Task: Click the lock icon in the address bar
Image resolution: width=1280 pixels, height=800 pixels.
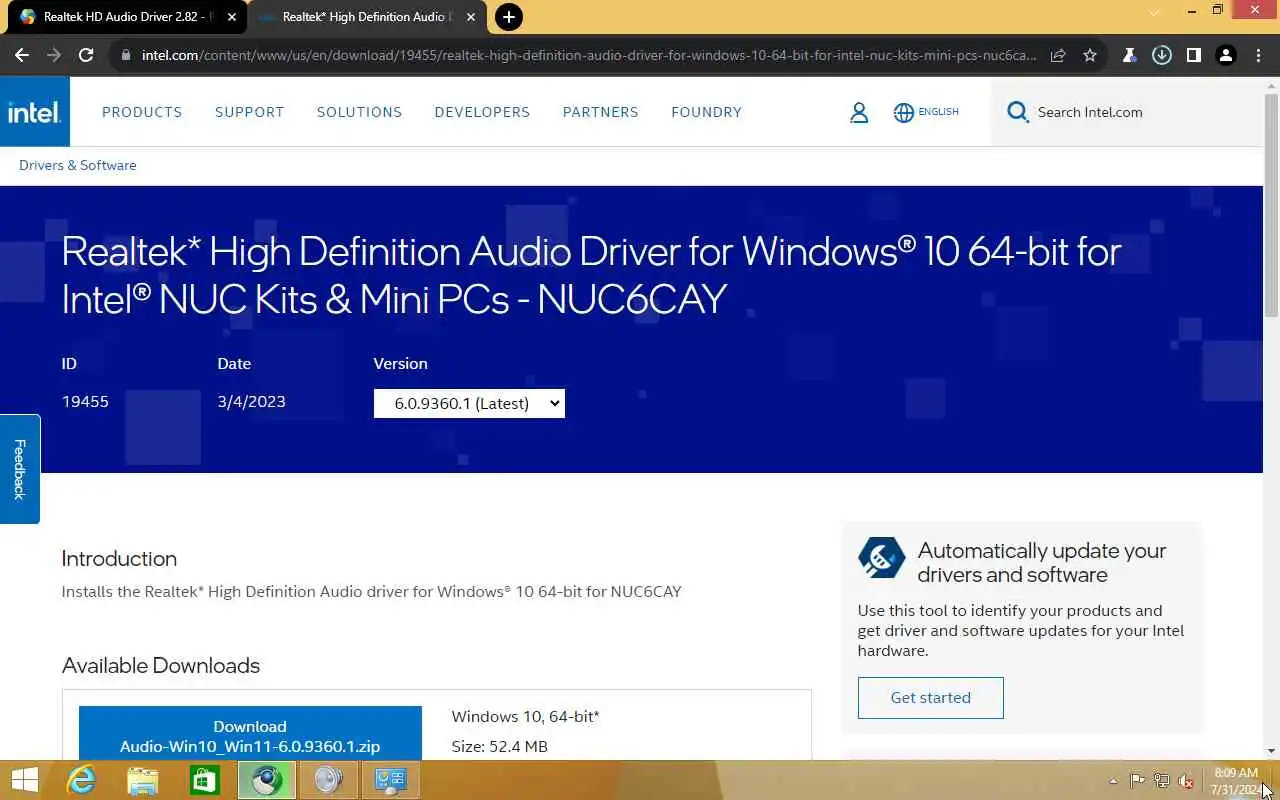Action: (x=125, y=56)
